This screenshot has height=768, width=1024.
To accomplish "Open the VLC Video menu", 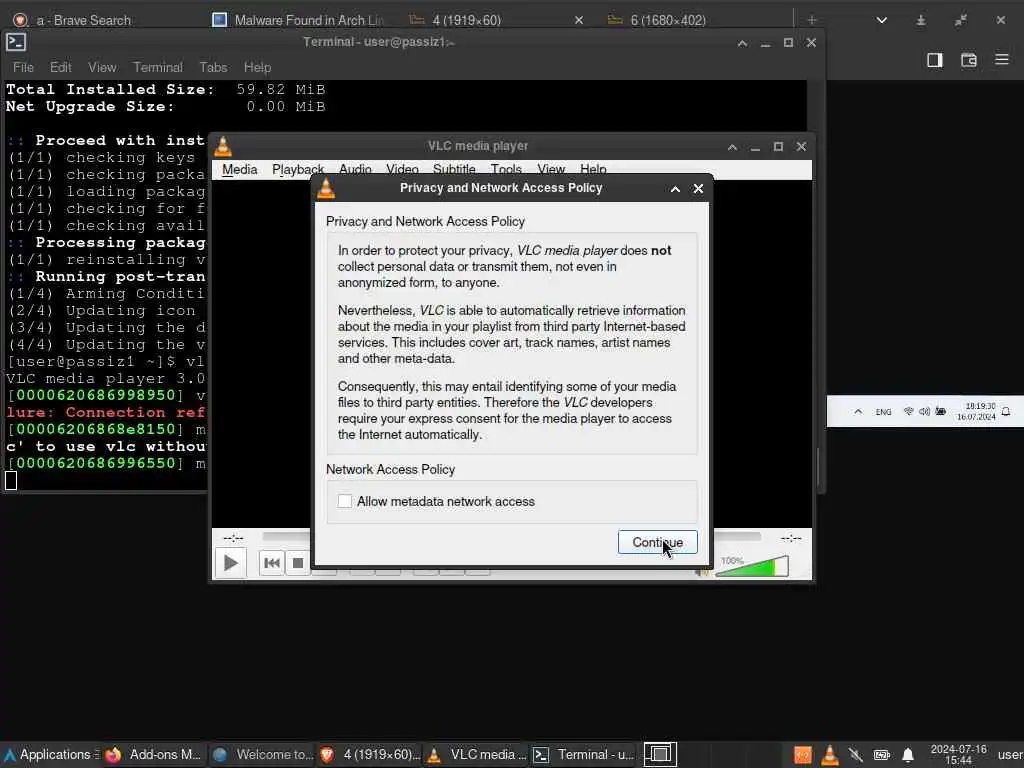I will pyautogui.click(x=402, y=169).
